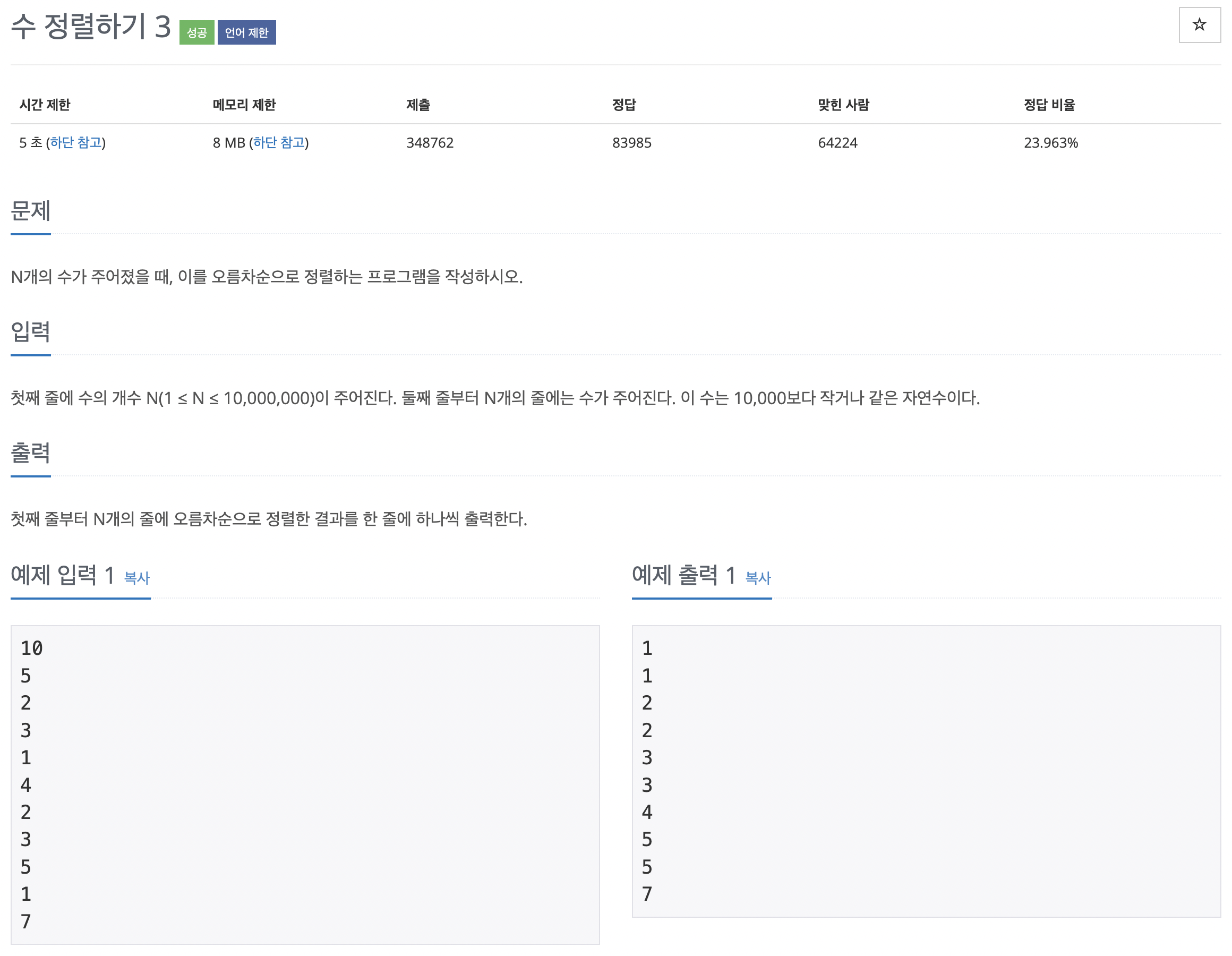Viewport: 1232px width, 956px height.
Task: Open 하단 참고 link for time limit
Action: (x=76, y=143)
